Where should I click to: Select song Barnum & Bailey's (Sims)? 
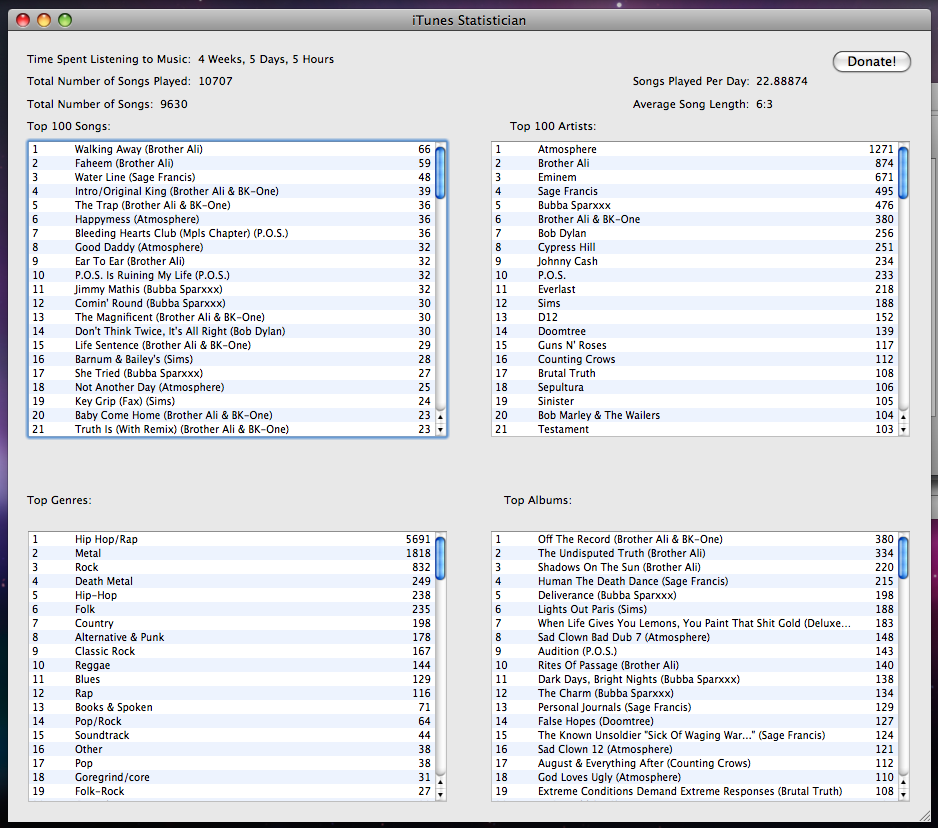pos(232,359)
